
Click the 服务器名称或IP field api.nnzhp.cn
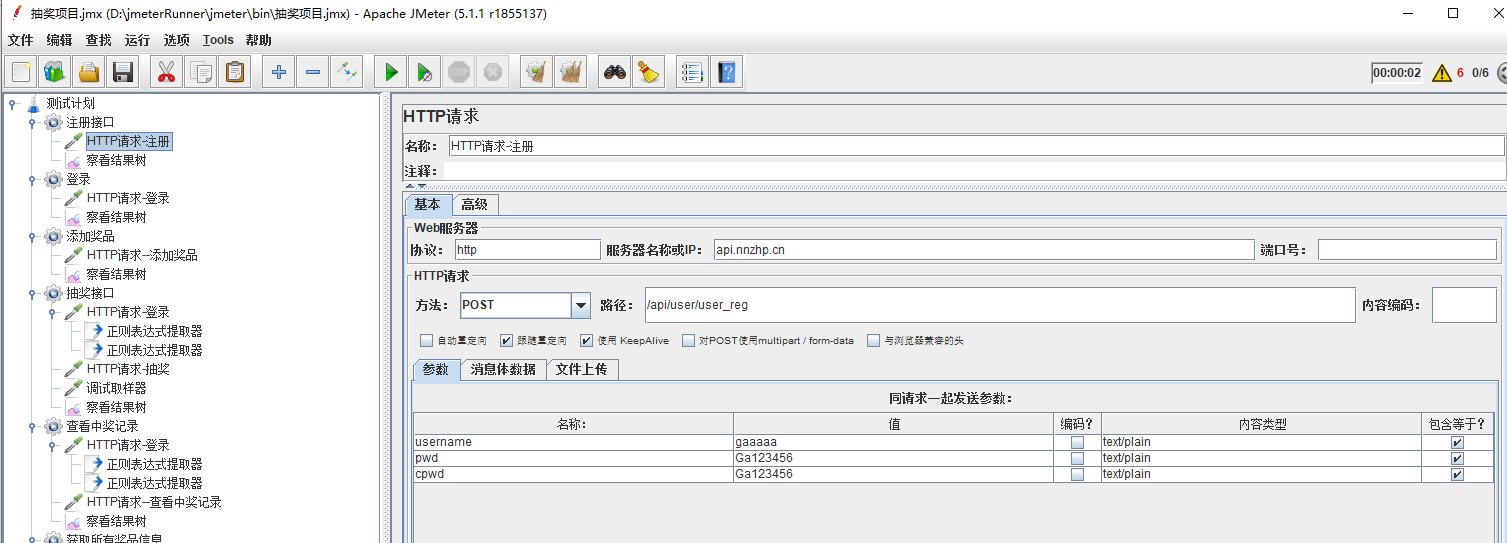(983, 250)
